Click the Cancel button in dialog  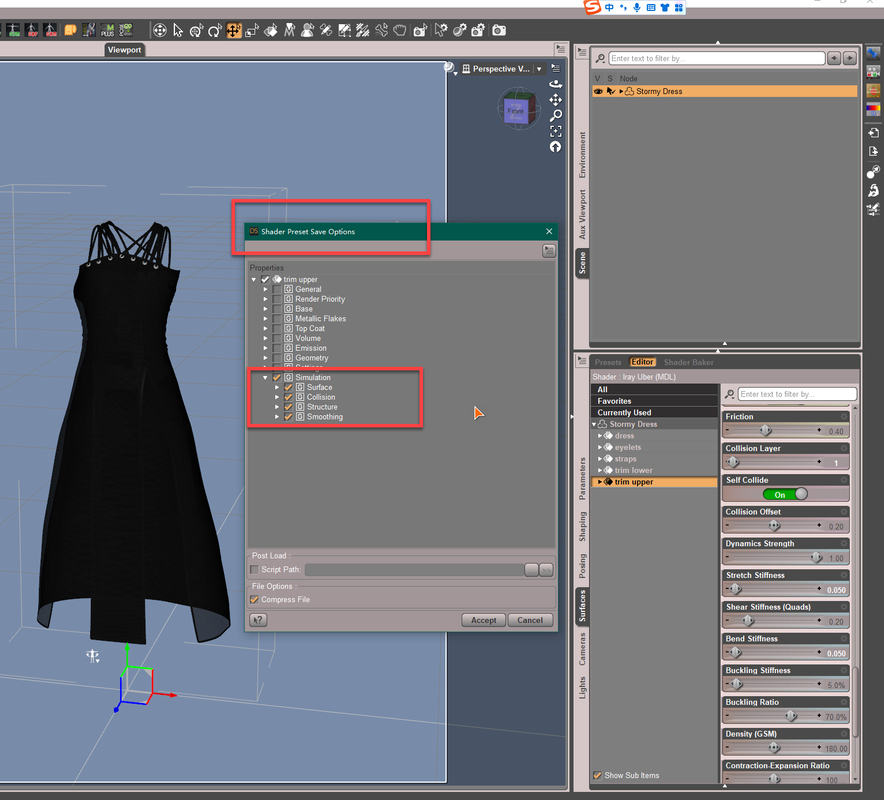click(530, 620)
